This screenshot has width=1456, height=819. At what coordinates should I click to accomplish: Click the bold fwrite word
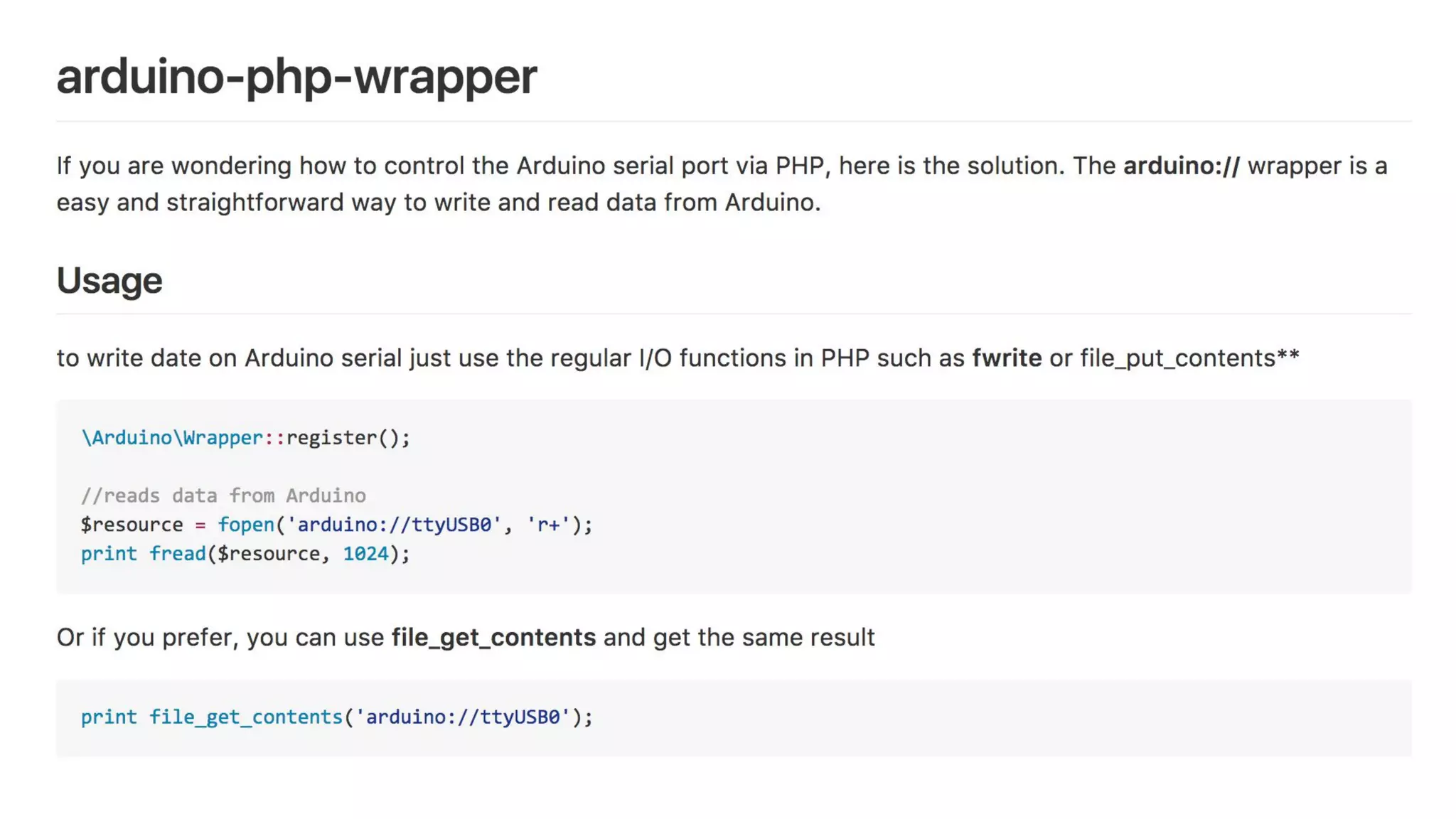click(x=1006, y=358)
